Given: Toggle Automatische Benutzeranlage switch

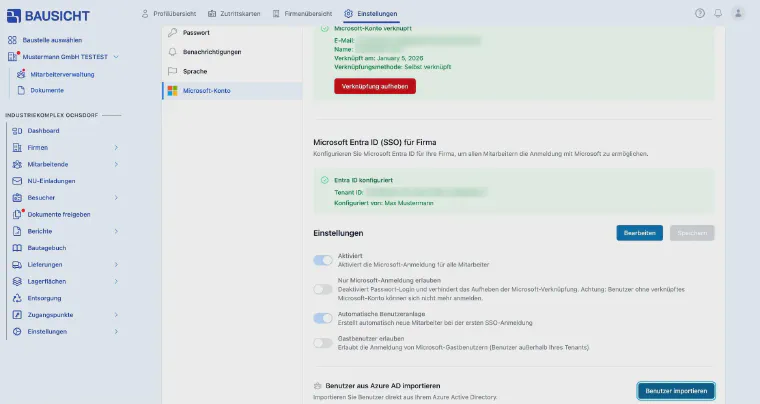Looking at the screenshot, I should pos(323,318).
